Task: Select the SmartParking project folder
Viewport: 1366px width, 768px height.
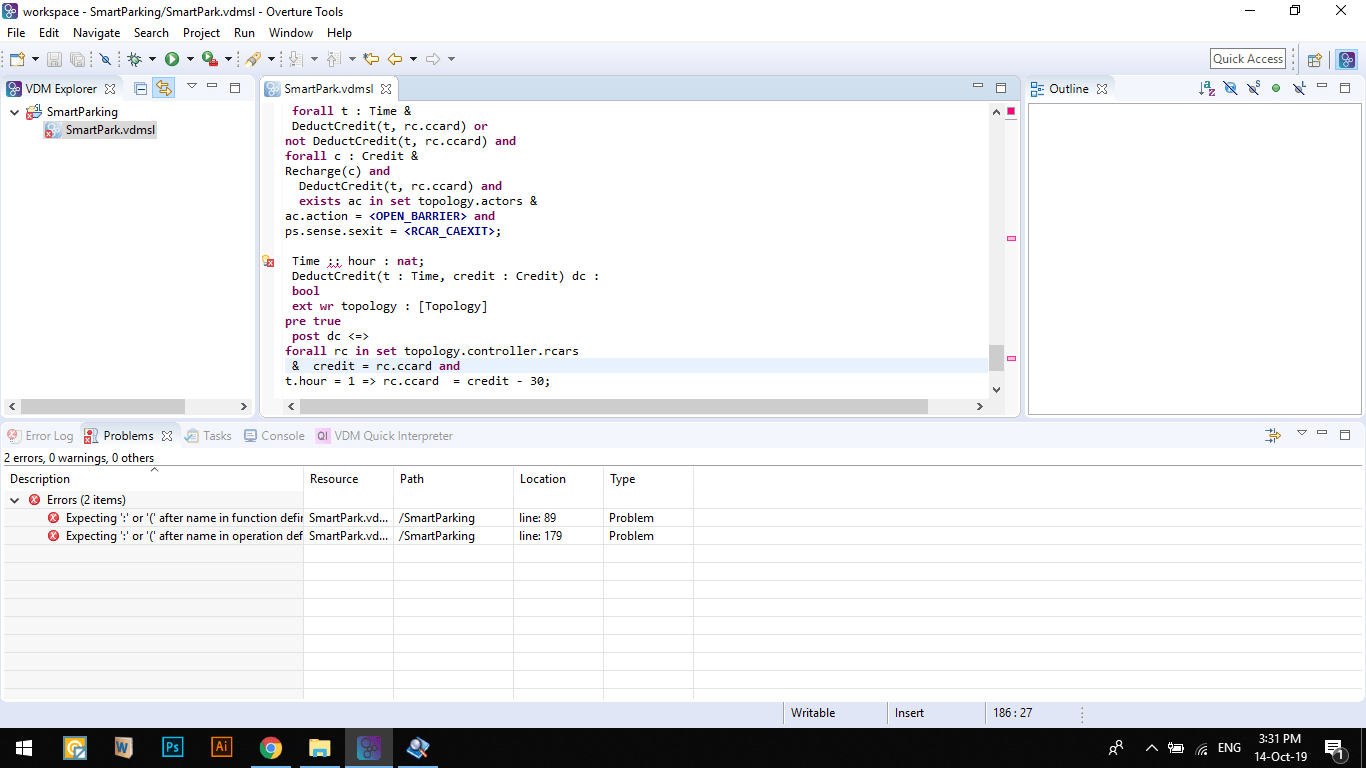Action: coord(82,112)
